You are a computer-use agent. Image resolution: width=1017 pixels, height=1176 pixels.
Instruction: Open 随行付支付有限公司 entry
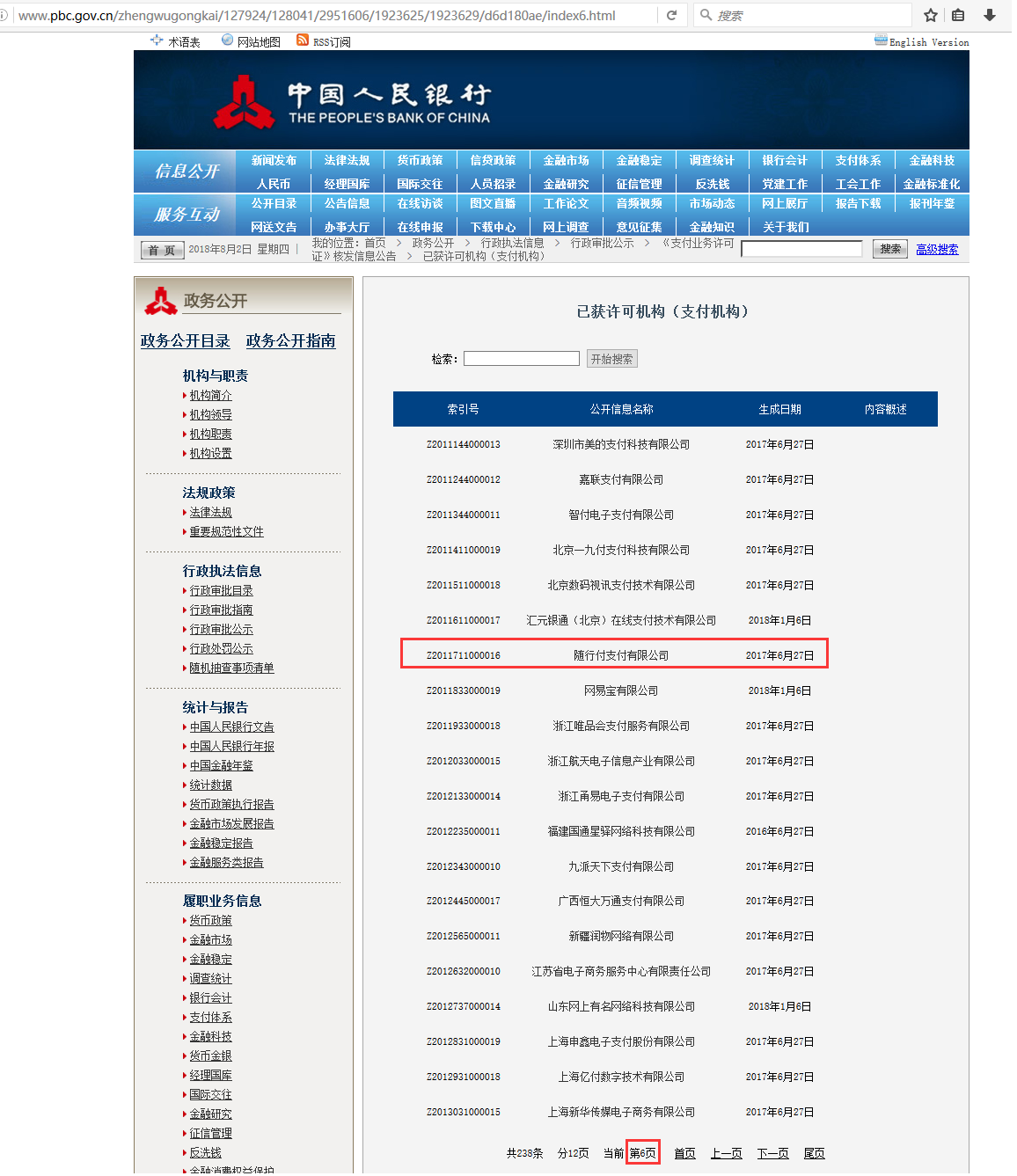point(621,656)
